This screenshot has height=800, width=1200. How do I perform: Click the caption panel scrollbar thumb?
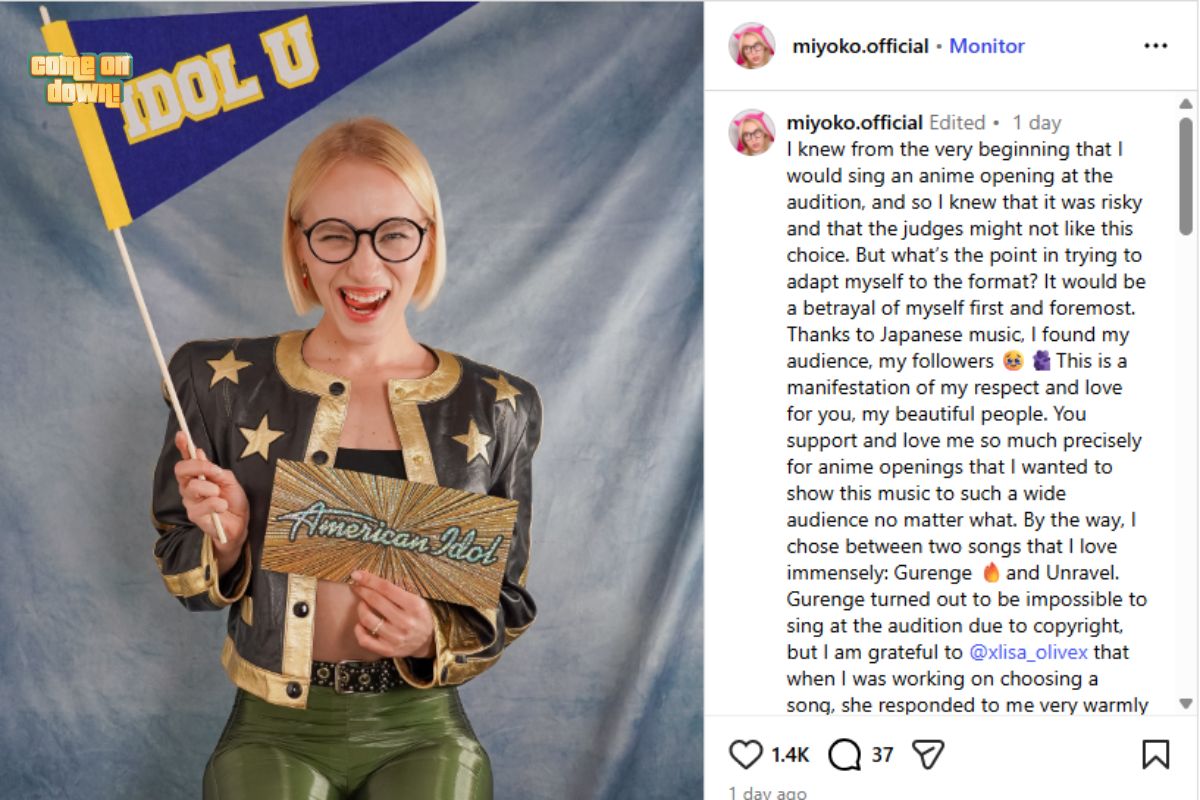(x=1186, y=176)
